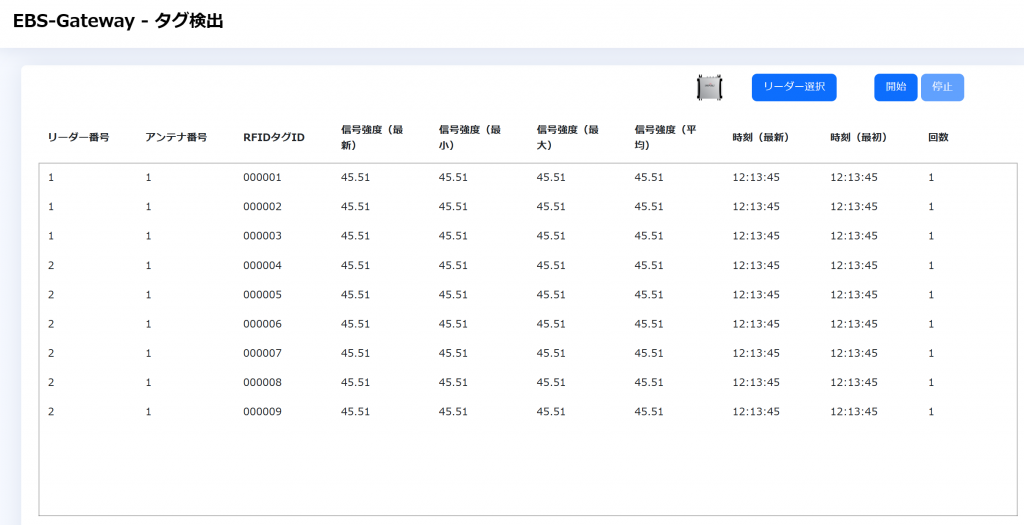The image size is (1024, 525).
Task: Click the RFIDタグID column header
Action: pos(273,137)
